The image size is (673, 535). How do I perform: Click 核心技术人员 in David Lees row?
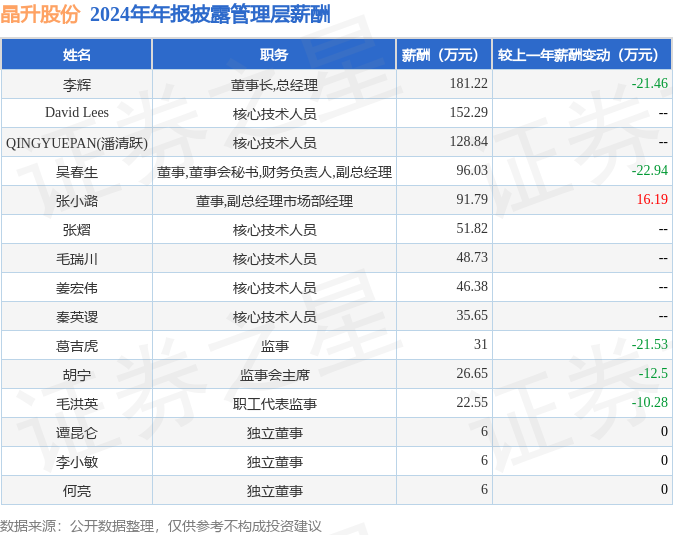pyautogui.click(x=274, y=114)
